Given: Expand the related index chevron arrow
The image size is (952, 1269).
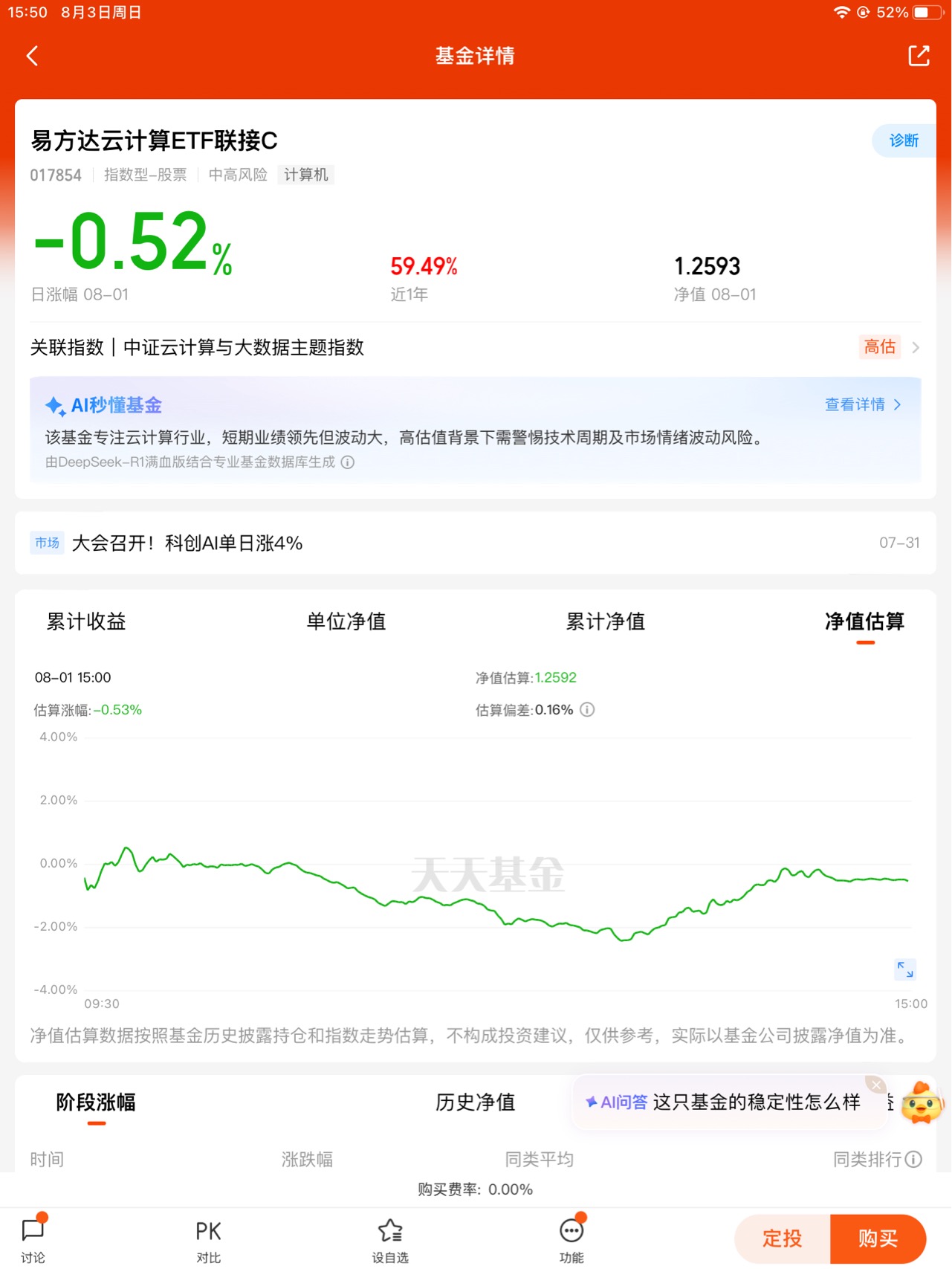Looking at the screenshot, I should click(x=916, y=347).
